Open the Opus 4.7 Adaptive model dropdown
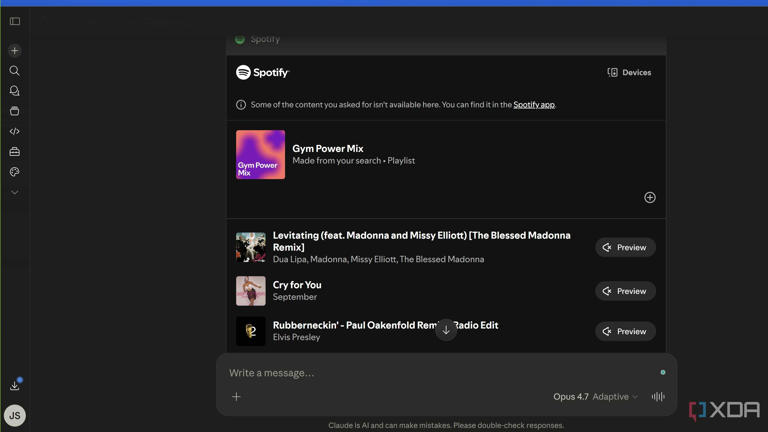The width and height of the screenshot is (768, 432). click(595, 397)
